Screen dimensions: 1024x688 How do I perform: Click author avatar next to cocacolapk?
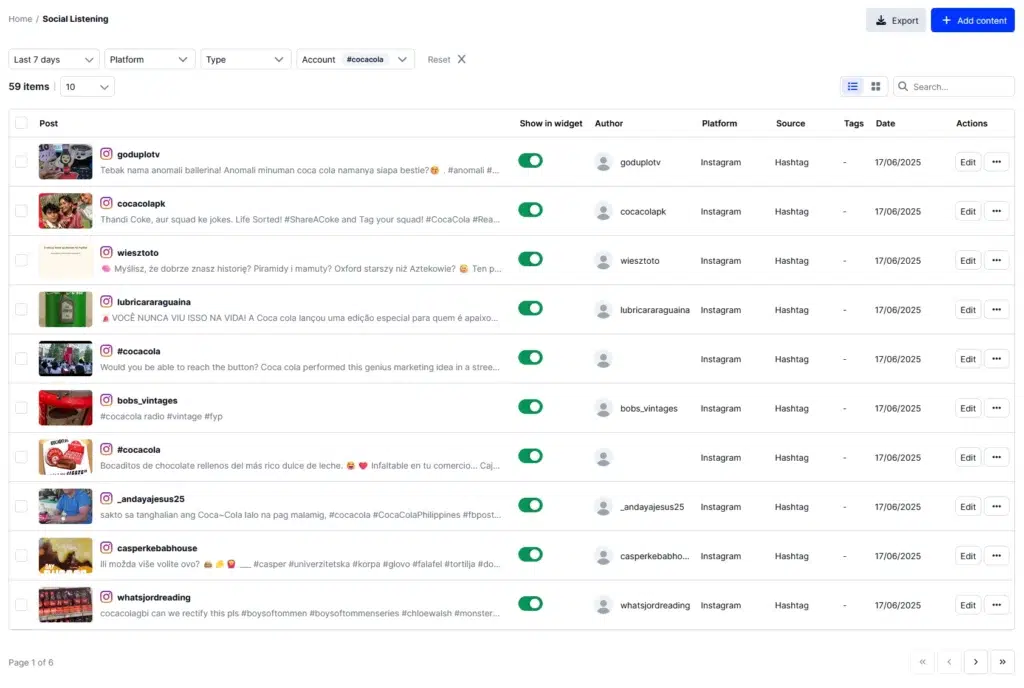pyautogui.click(x=603, y=211)
